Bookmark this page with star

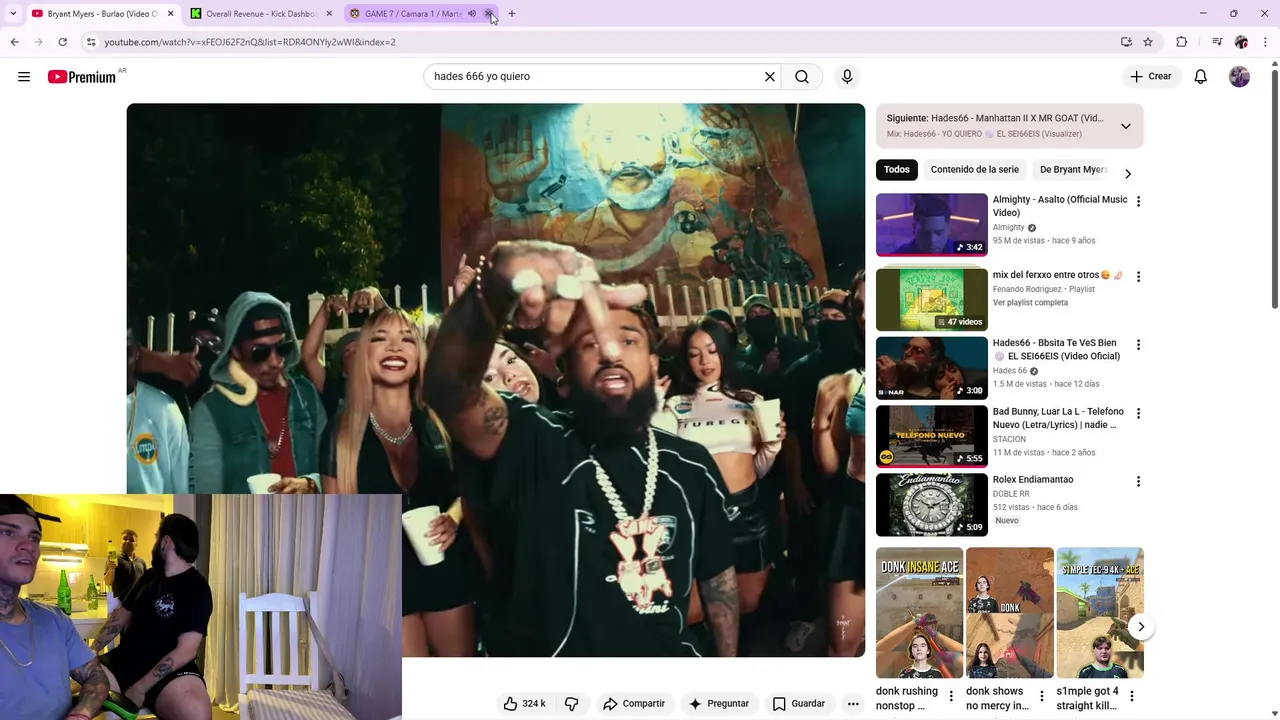point(1148,42)
